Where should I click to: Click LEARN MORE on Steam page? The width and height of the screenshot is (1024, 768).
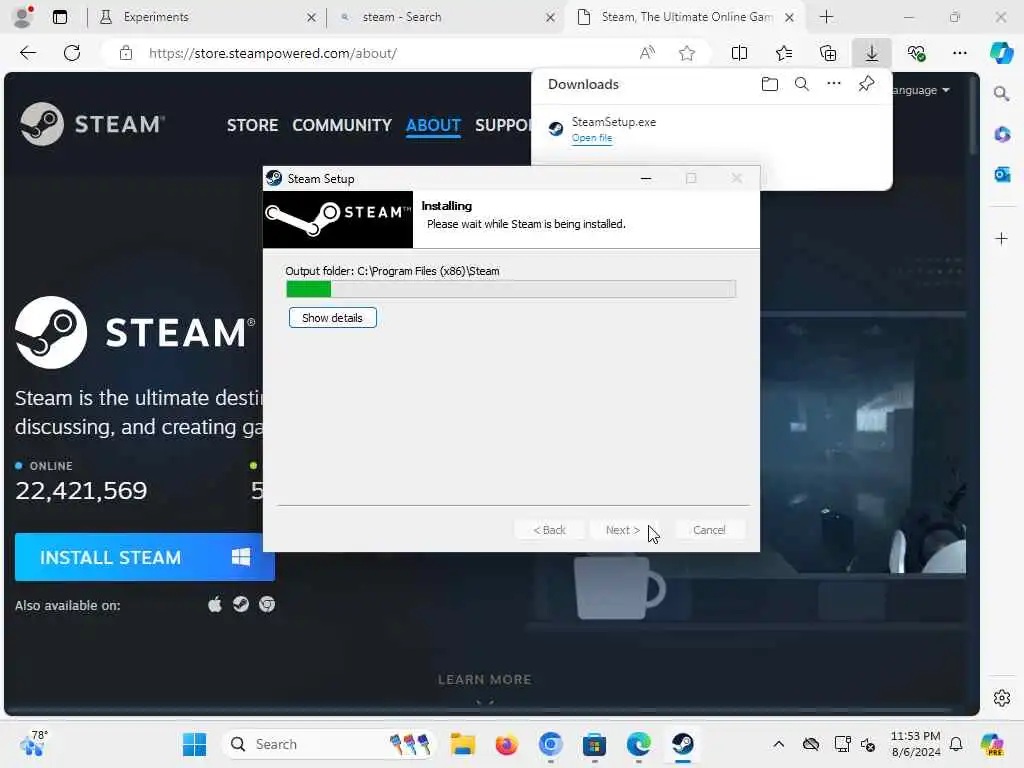tap(485, 679)
